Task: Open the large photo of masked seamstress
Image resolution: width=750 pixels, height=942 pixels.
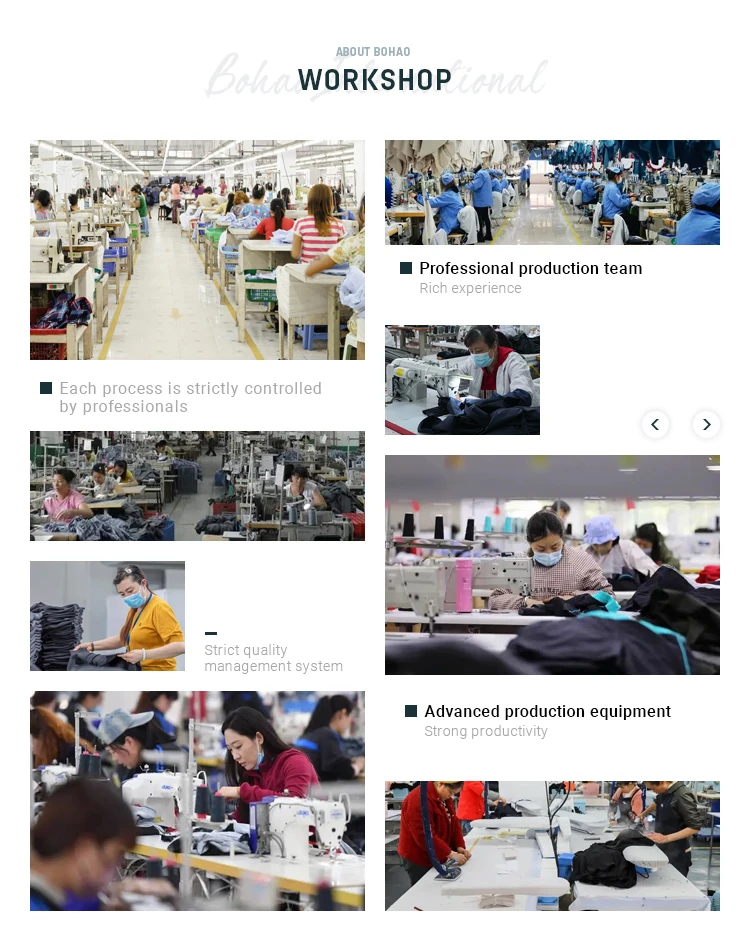Action: 552,565
